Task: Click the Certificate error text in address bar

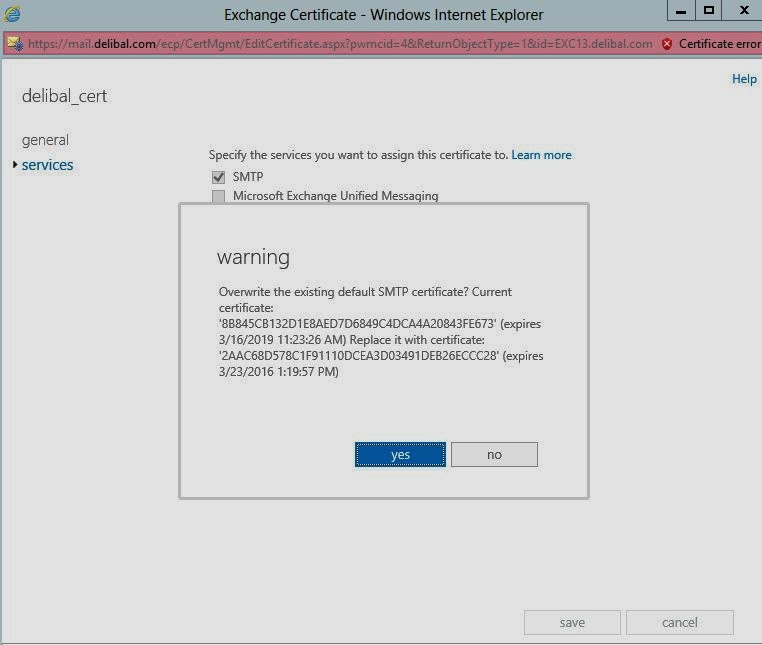Action: (x=719, y=44)
